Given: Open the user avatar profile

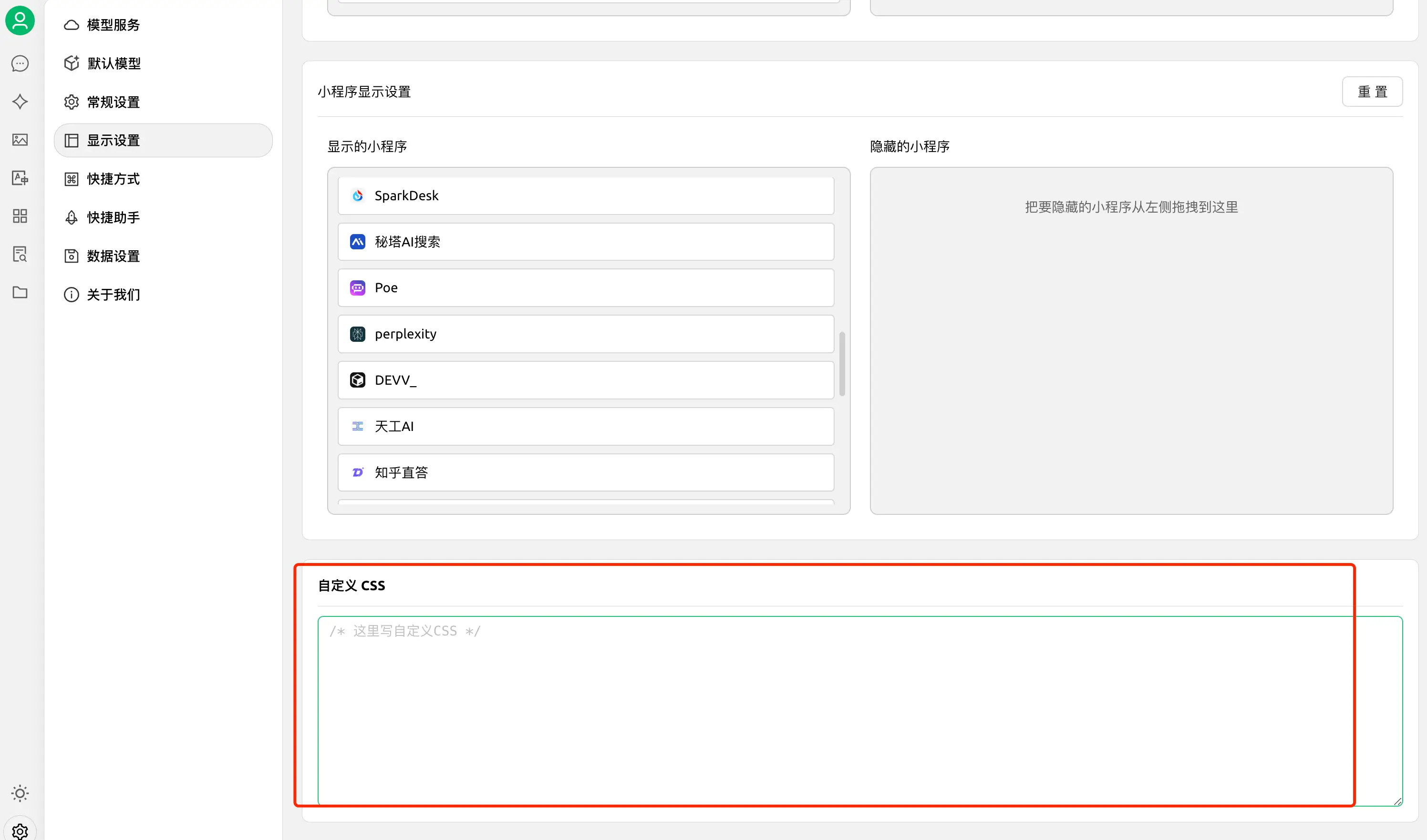Looking at the screenshot, I should tap(20, 21).
